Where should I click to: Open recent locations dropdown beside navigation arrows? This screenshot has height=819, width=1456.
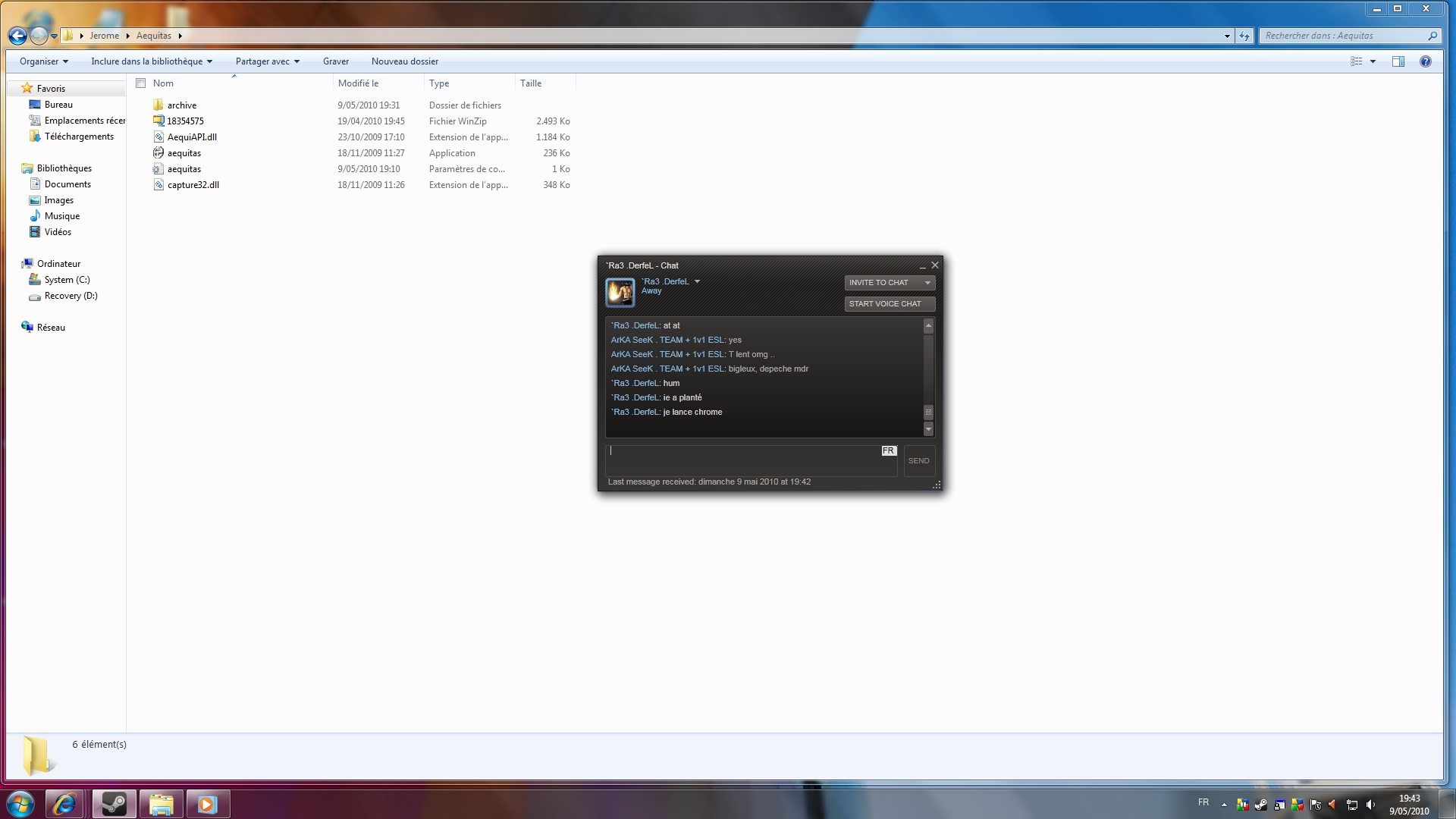tap(54, 36)
